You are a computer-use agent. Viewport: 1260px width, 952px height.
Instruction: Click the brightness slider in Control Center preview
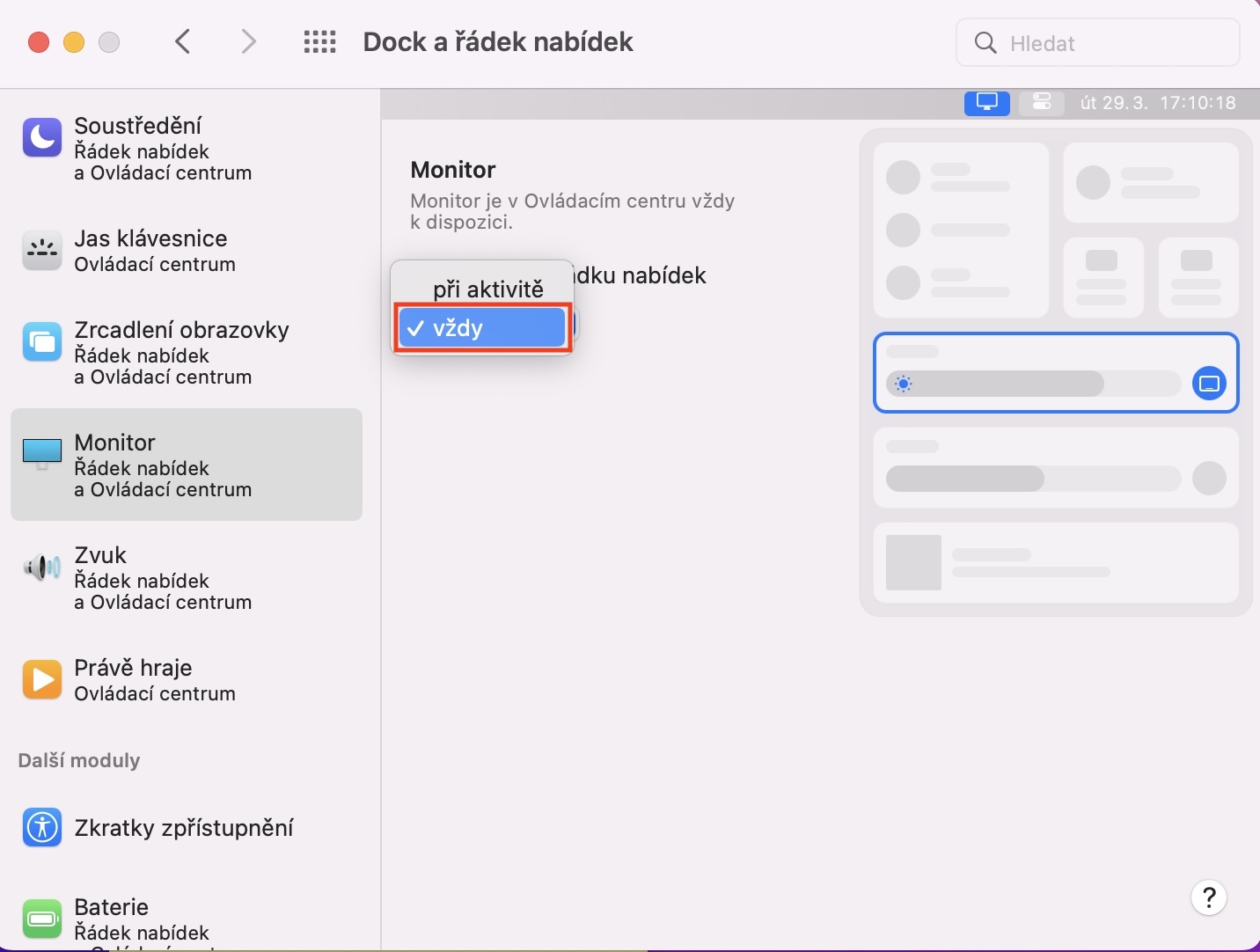(x=1033, y=384)
